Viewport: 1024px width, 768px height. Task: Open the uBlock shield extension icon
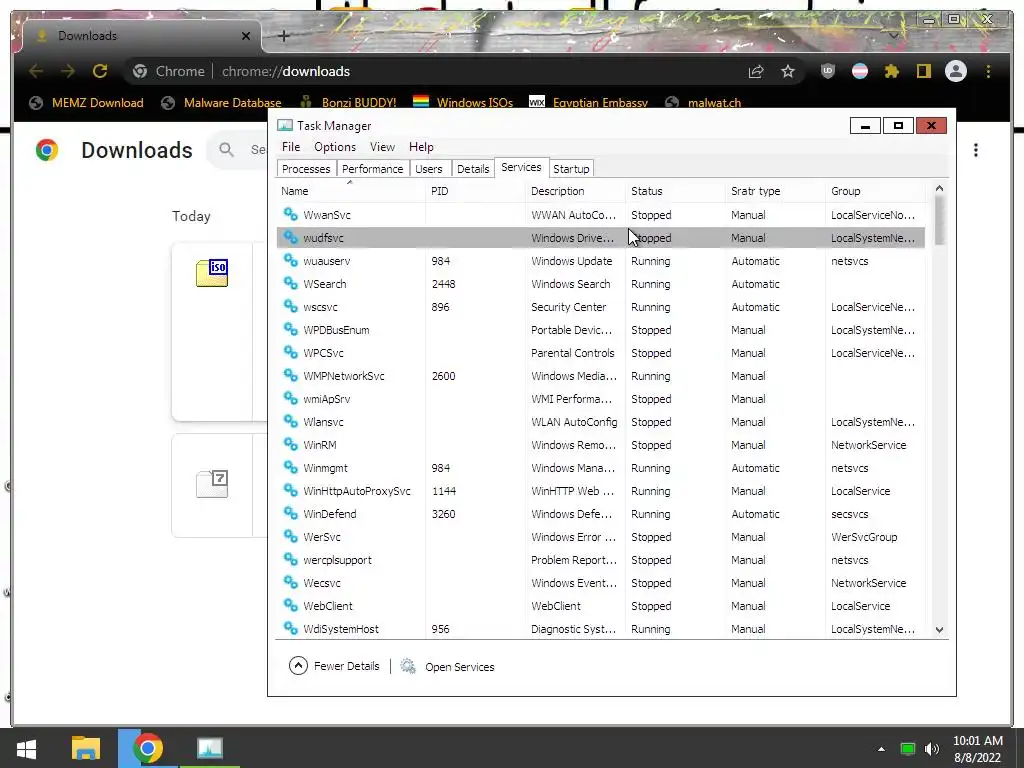point(827,71)
